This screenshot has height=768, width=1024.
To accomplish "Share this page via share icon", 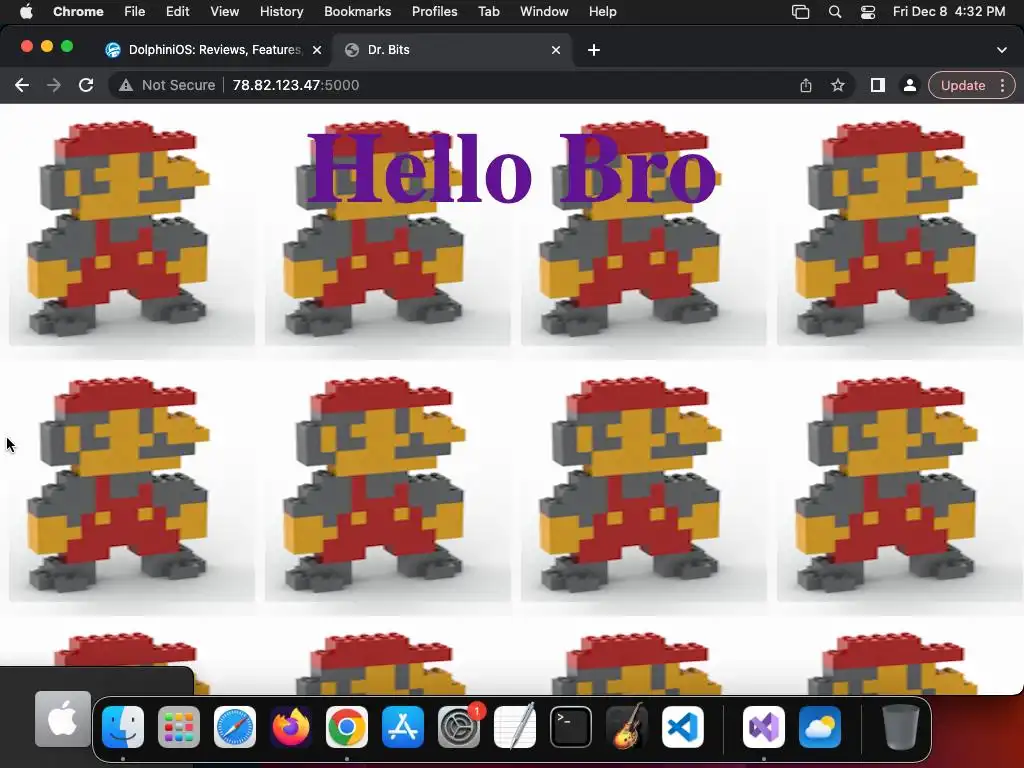I will (x=806, y=85).
